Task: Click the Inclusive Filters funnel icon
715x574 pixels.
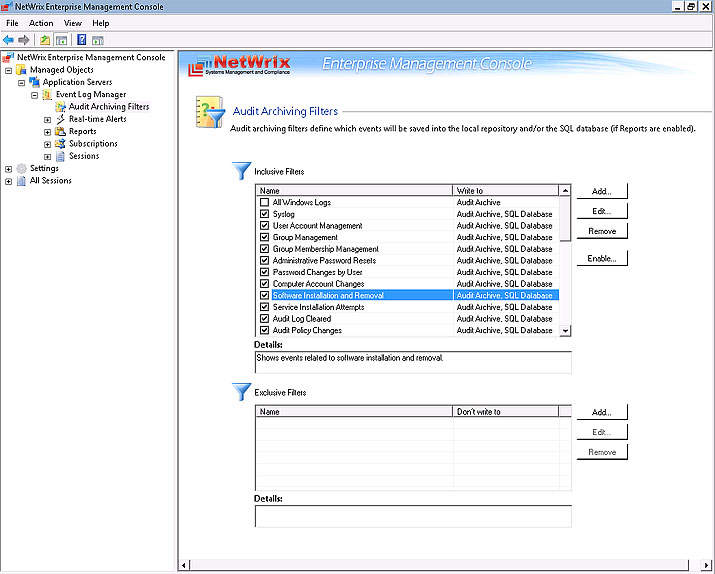Action: pyautogui.click(x=241, y=171)
